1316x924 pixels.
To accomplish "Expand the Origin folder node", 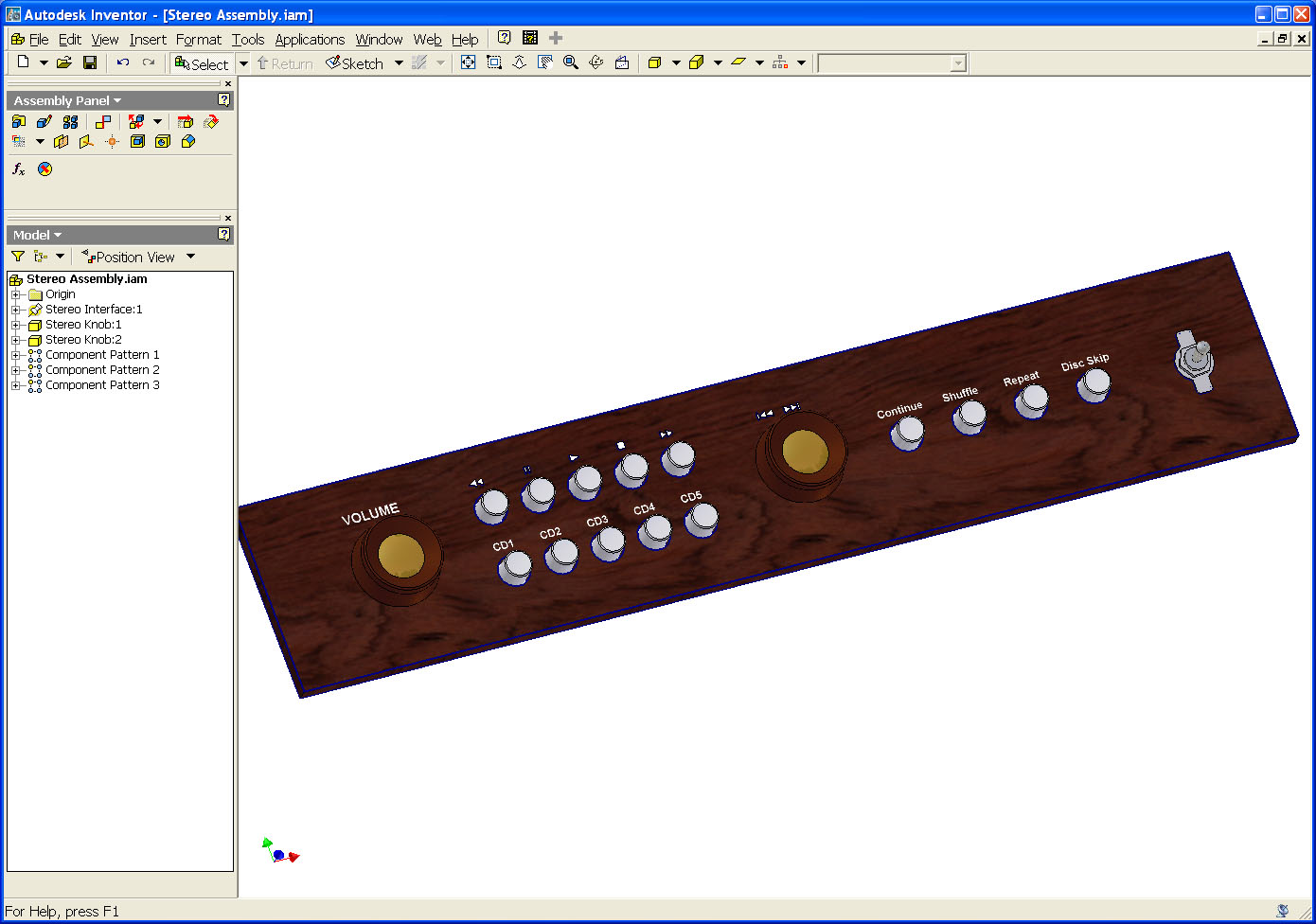I will click(15, 294).
